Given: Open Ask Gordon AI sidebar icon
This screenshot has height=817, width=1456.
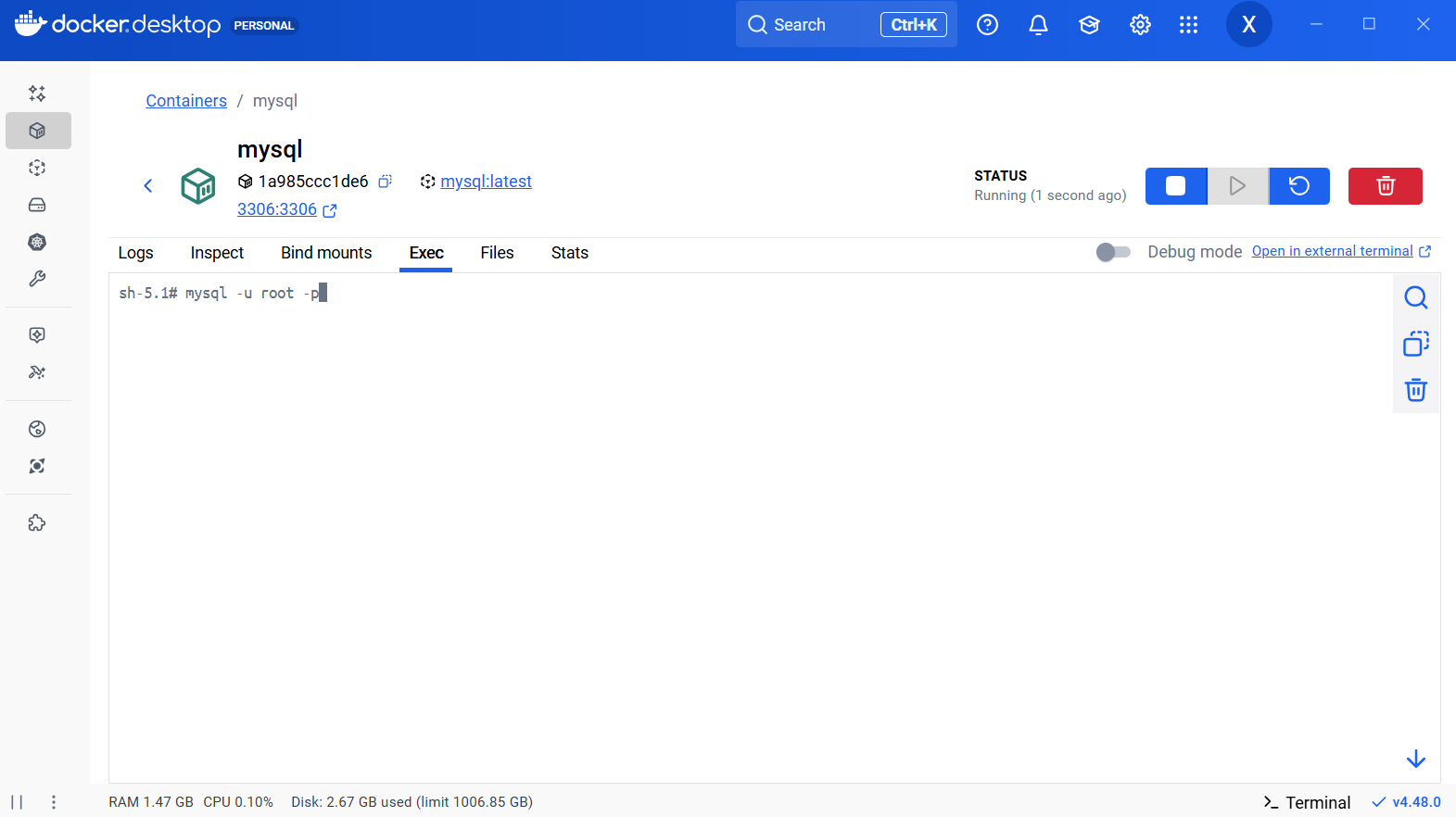Looking at the screenshot, I should pyautogui.click(x=37, y=94).
